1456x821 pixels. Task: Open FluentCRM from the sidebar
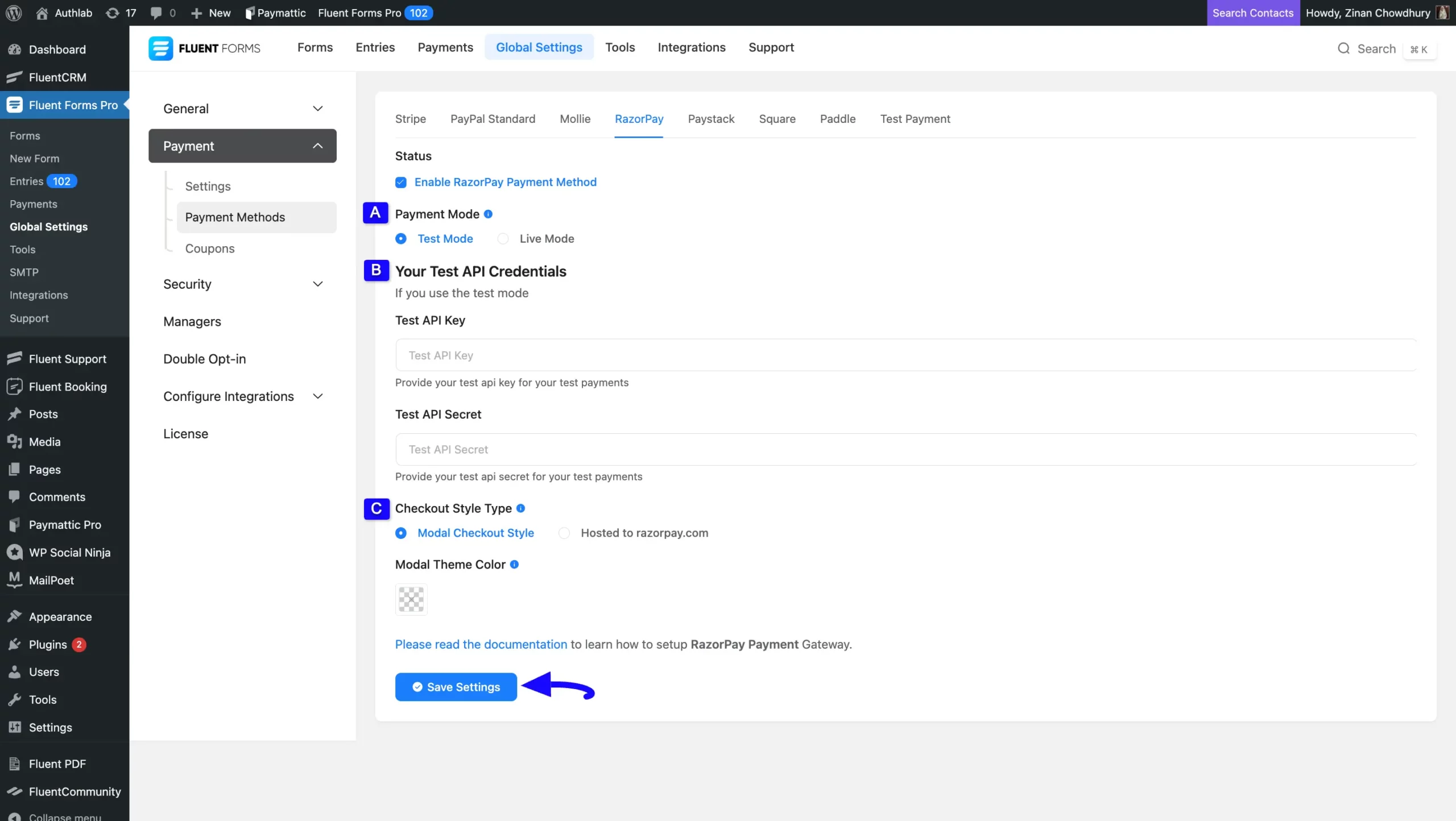(57, 77)
